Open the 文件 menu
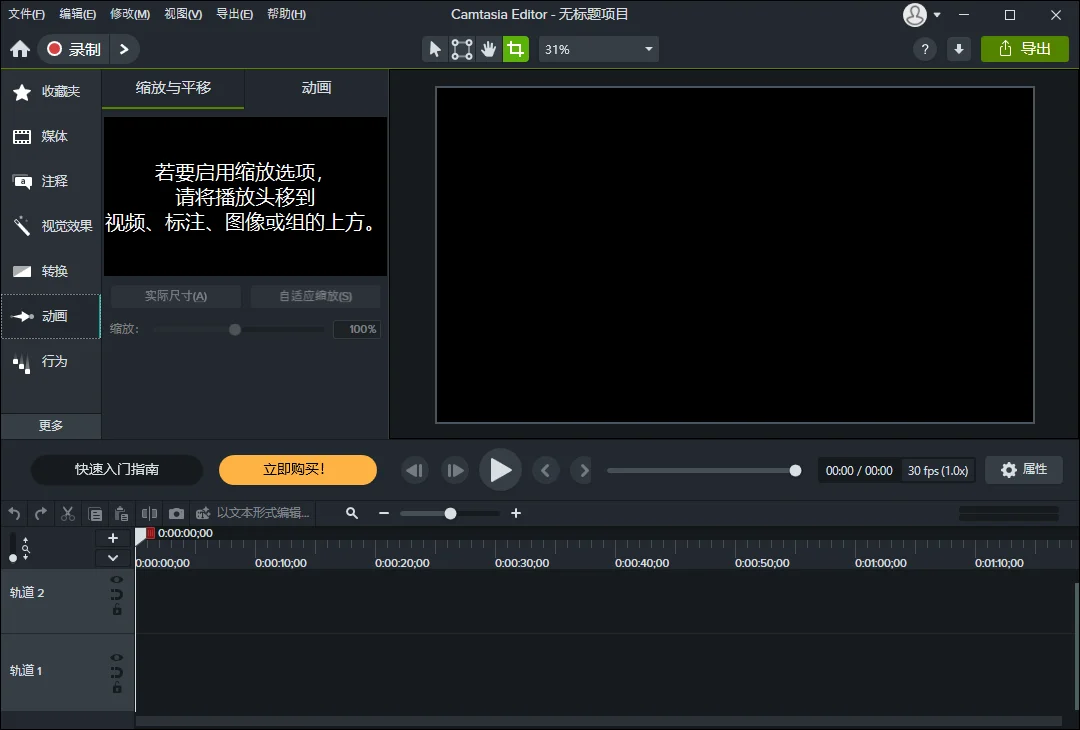This screenshot has width=1080, height=730. click(x=26, y=14)
